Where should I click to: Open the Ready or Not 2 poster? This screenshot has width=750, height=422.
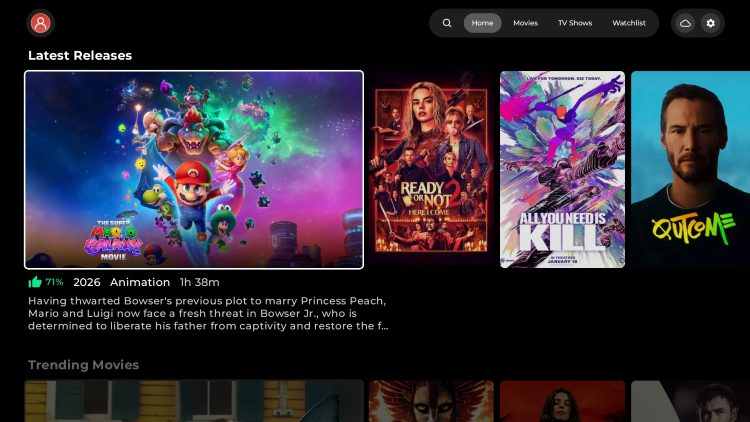pyautogui.click(x=431, y=169)
